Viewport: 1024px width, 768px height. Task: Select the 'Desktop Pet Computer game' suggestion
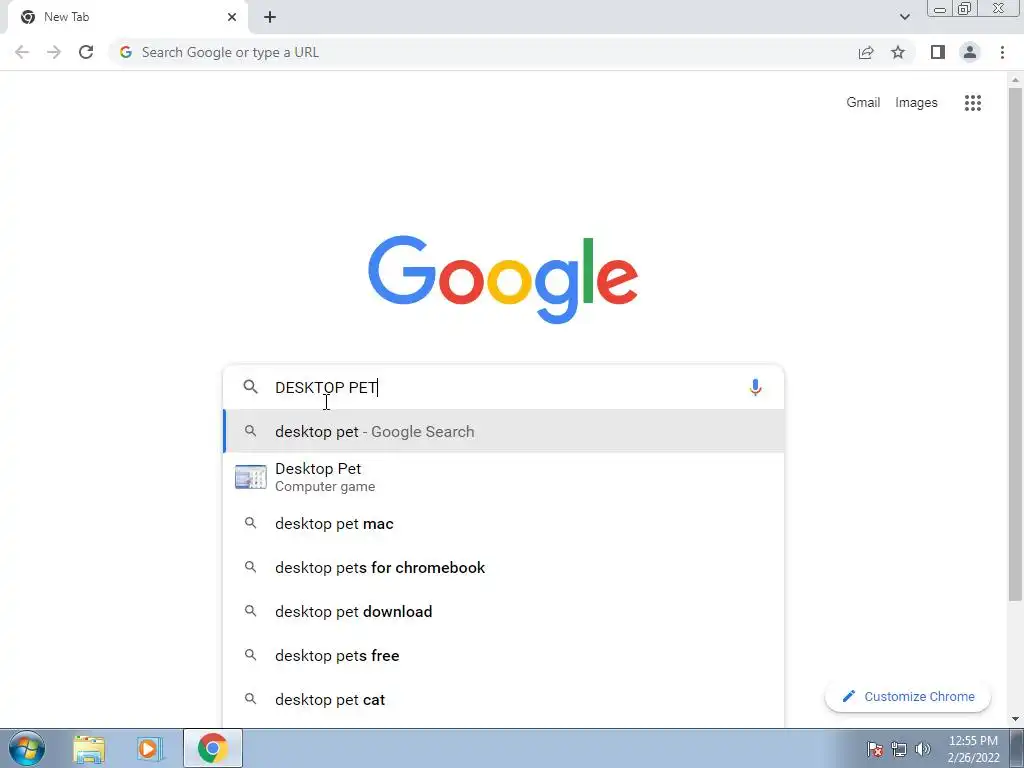[504, 477]
